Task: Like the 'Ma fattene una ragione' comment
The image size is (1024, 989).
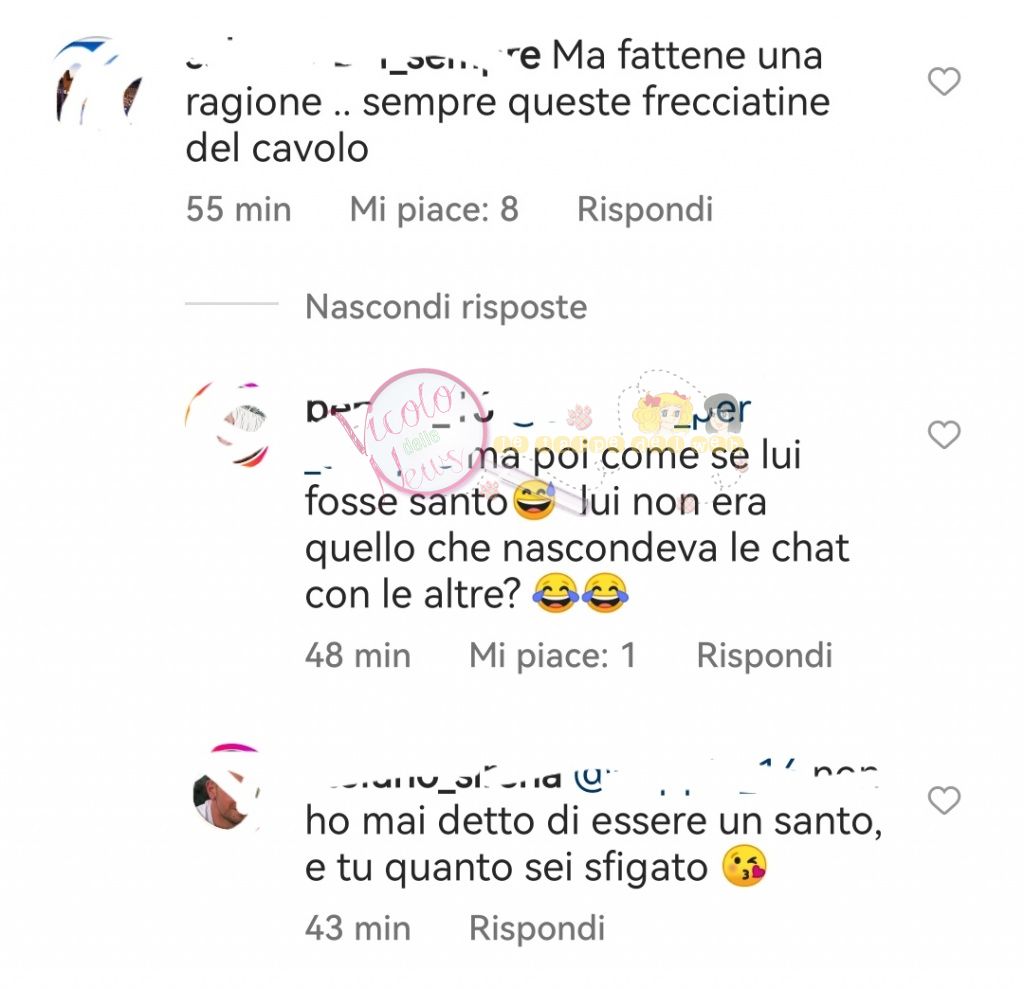Action: (x=944, y=81)
